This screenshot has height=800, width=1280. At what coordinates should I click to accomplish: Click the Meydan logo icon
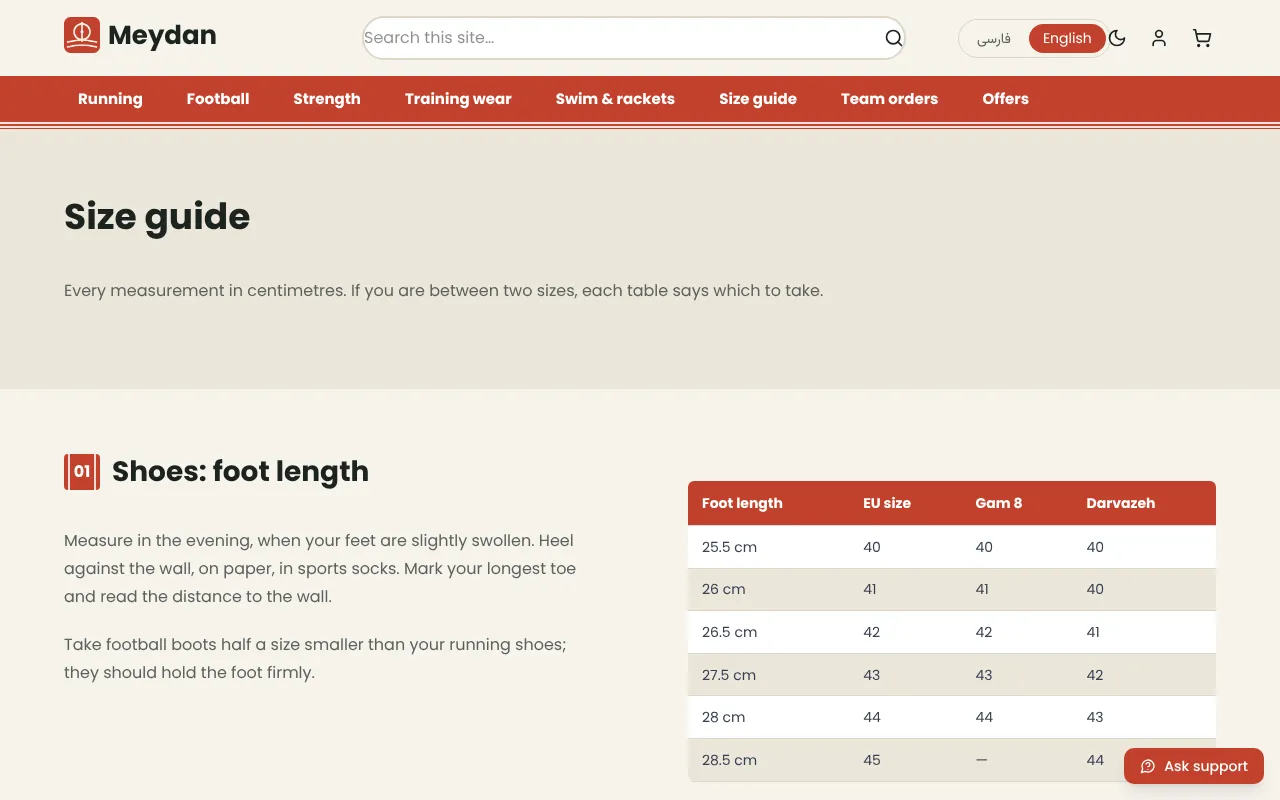[x=82, y=35]
